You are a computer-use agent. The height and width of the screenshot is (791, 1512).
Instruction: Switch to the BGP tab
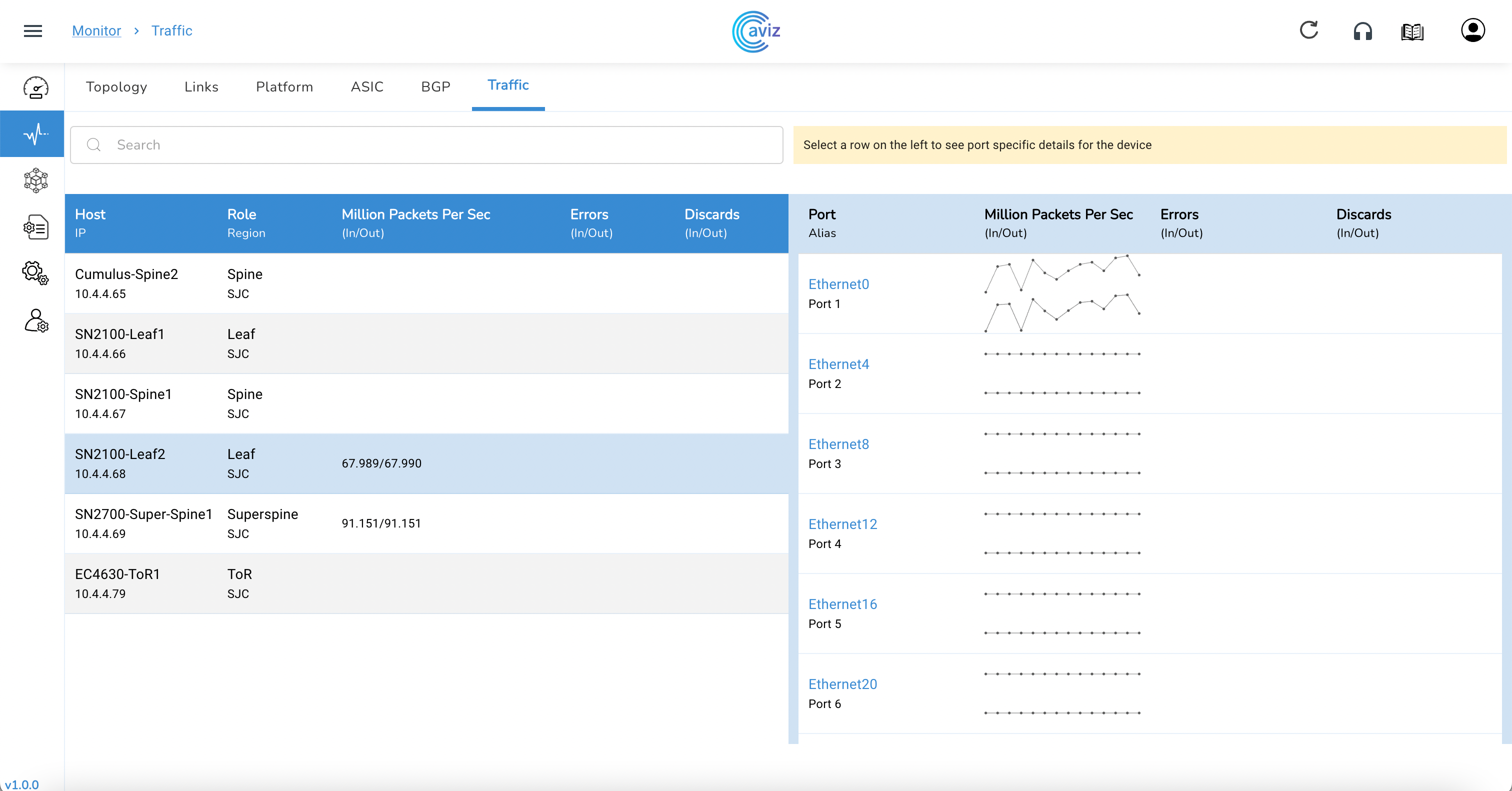(435, 87)
